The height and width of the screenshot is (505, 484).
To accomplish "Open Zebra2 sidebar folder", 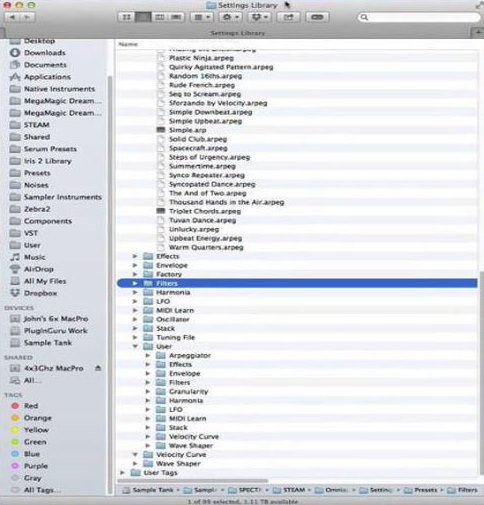I will click(37, 209).
